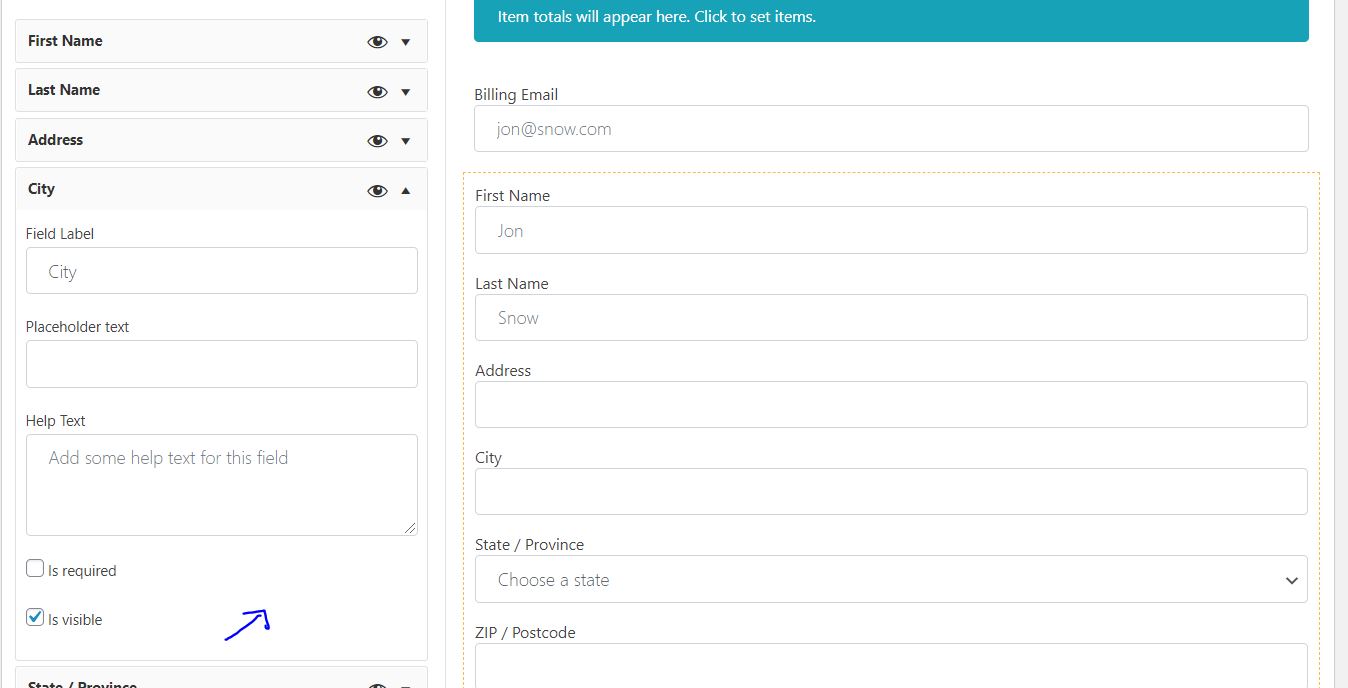Hide the Last Name field via its eye icon

tap(377, 90)
